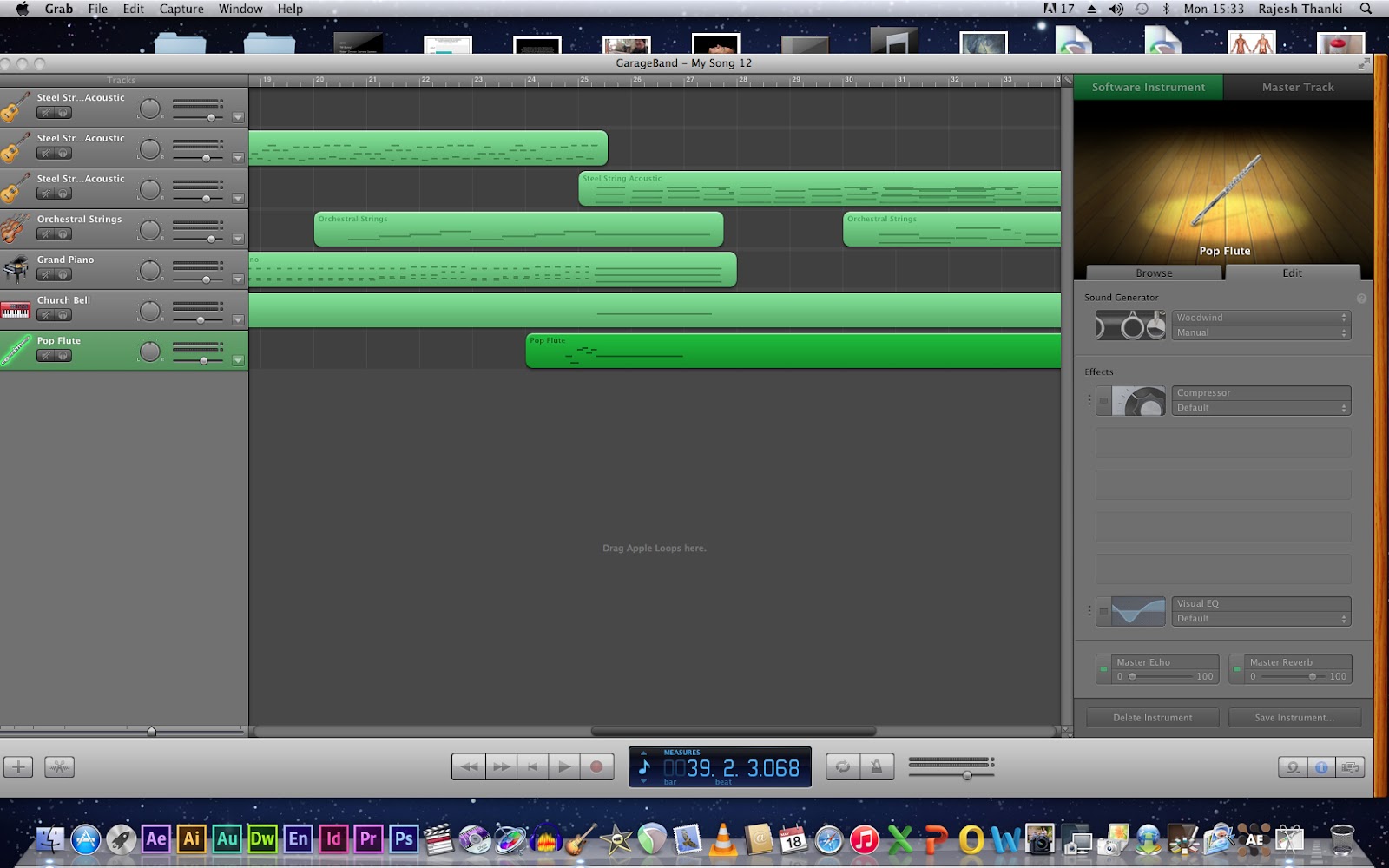Start playback with the Play button
This screenshot has height=868, width=1389.
[564, 766]
